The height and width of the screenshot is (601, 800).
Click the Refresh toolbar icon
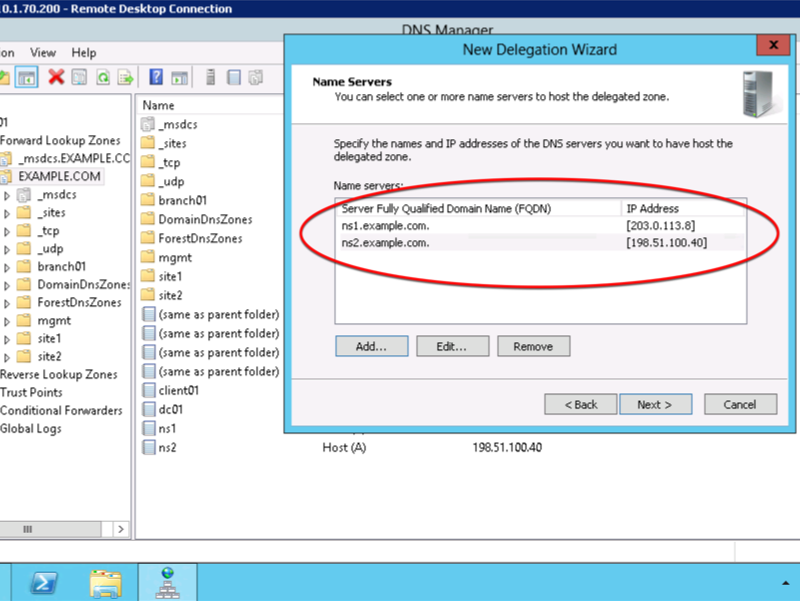point(104,78)
